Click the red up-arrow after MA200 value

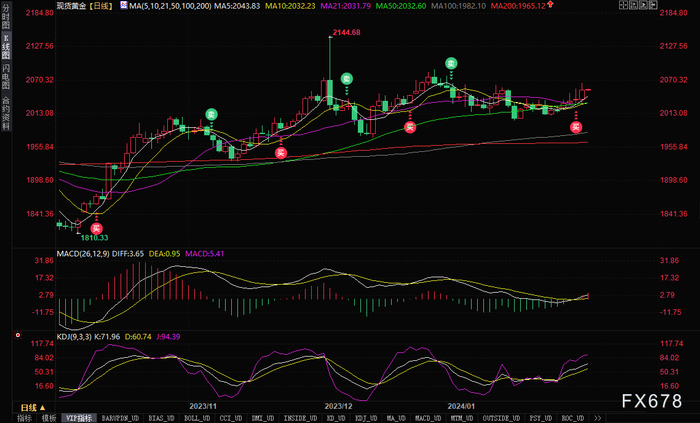pos(550,4)
